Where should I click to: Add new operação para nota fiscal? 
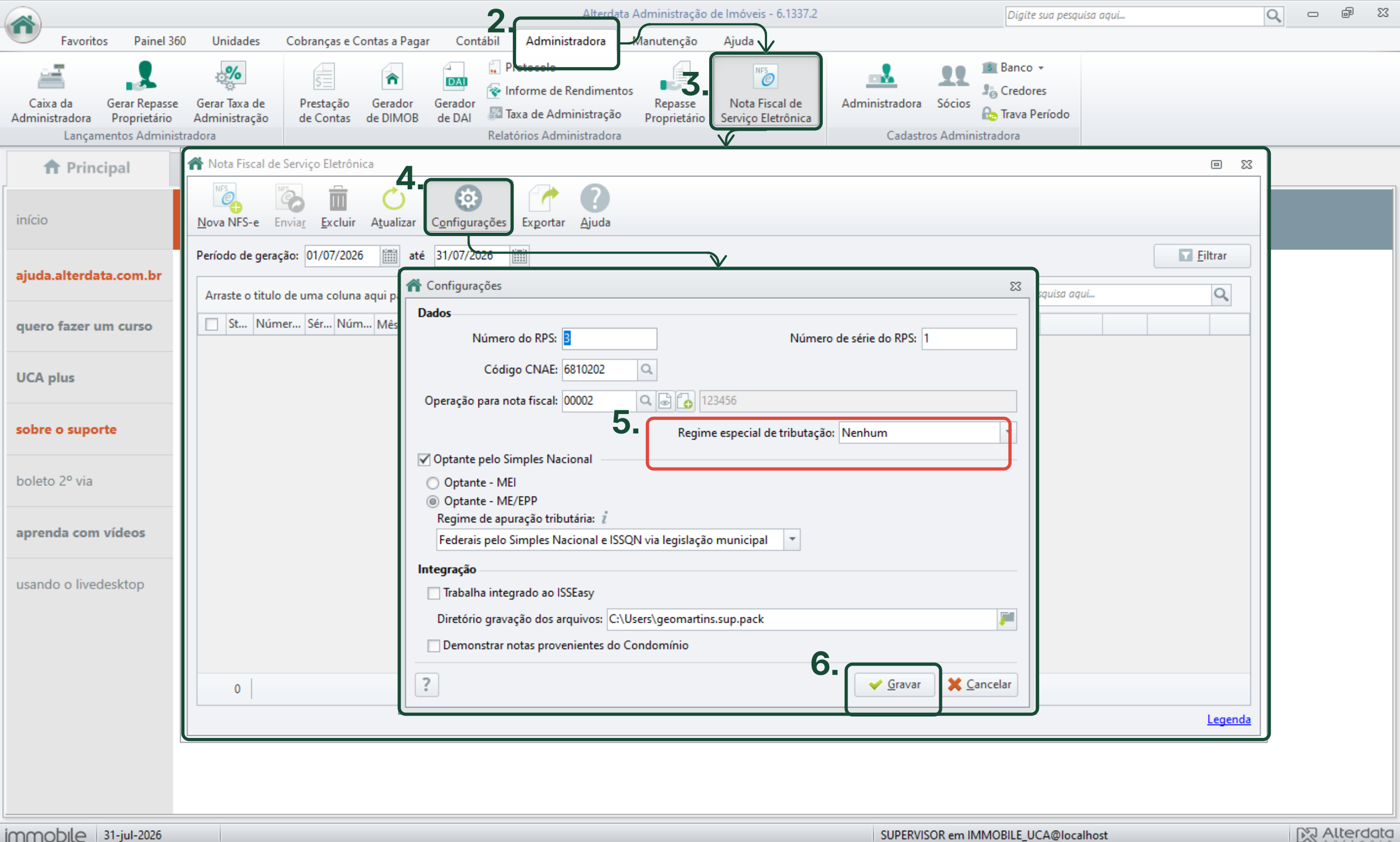tap(686, 401)
